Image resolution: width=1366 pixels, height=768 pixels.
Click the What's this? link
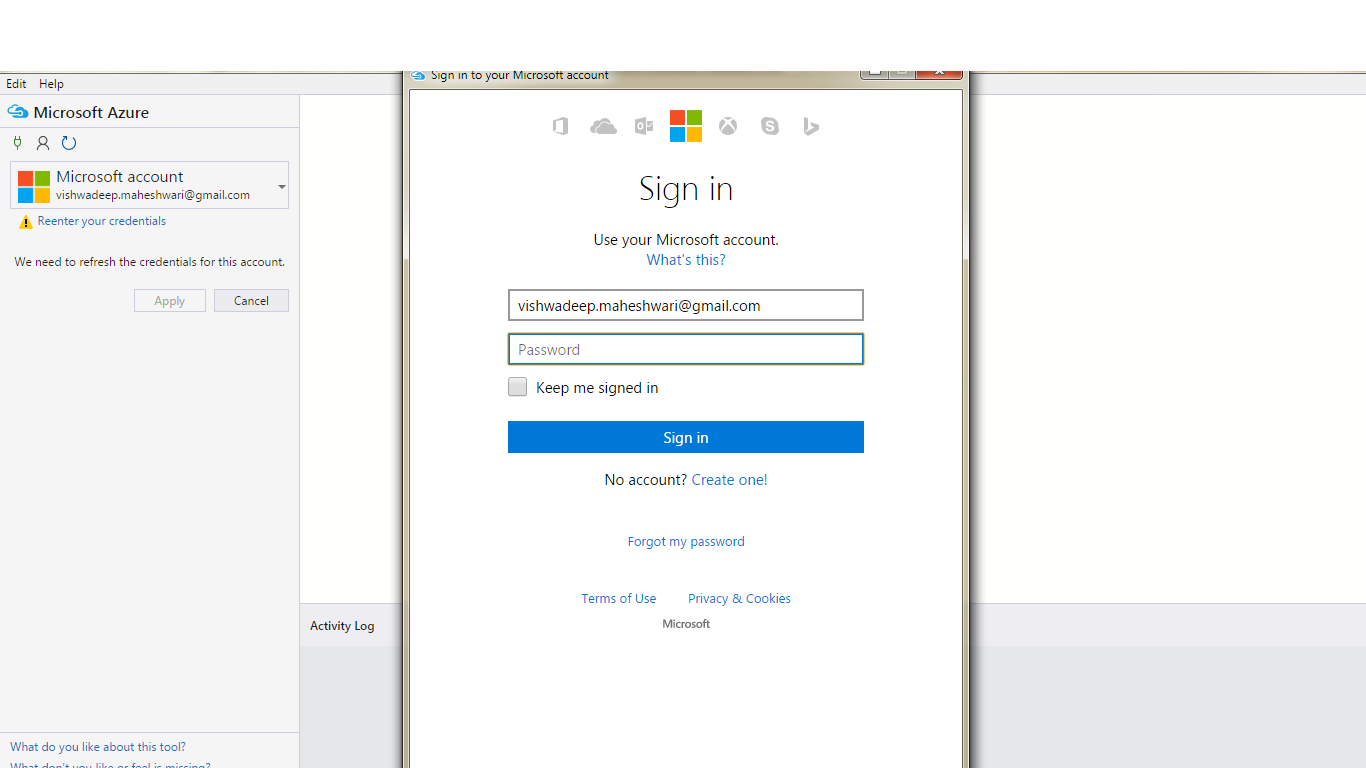pyautogui.click(x=686, y=260)
